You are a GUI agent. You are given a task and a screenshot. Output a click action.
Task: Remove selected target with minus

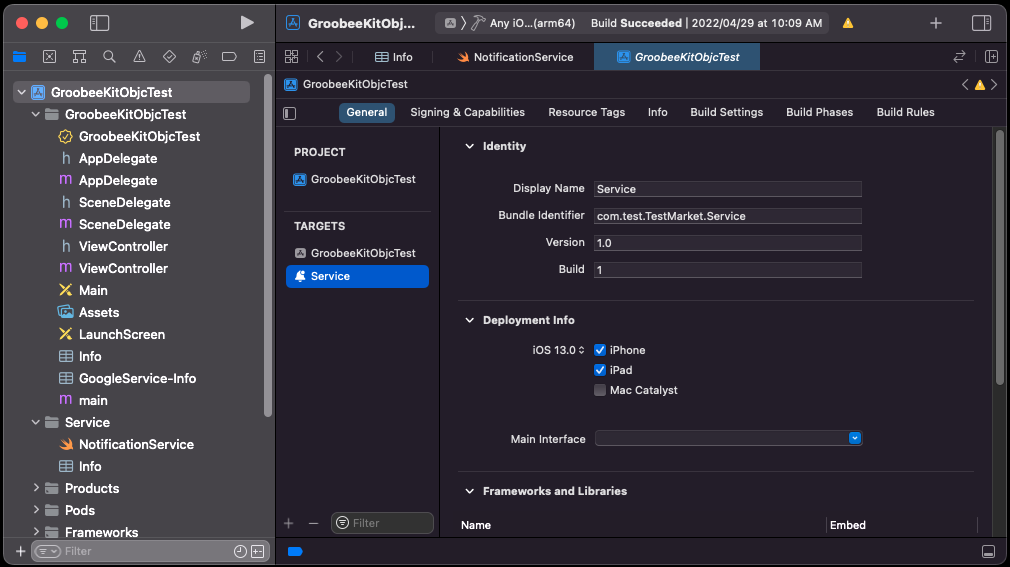pos(313,523)
